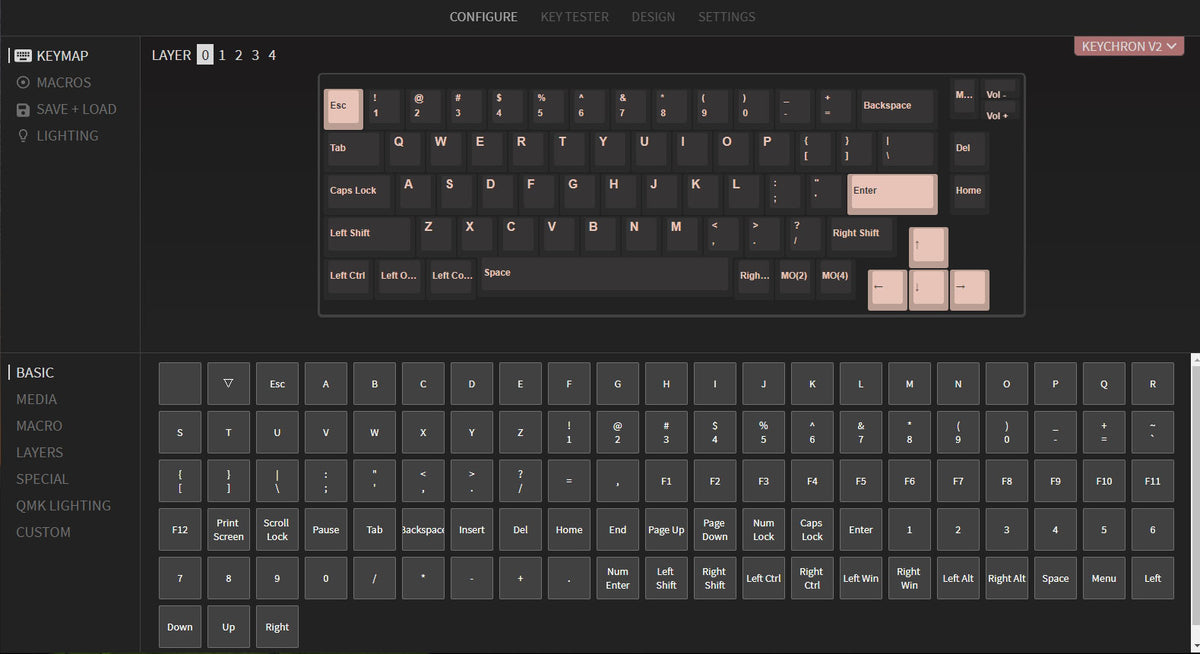Viewport: 1200px width, 654px height.
Task: Open the SETTINGS tab
Action: (x=726, y=17)
